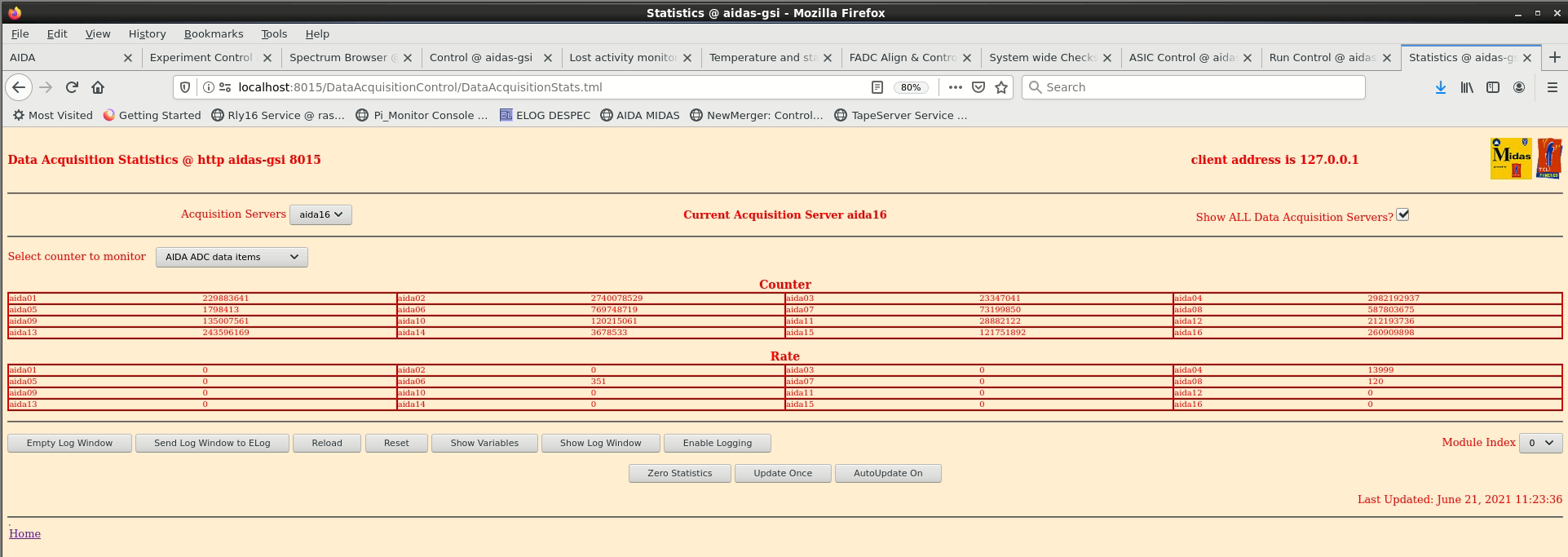Screen dimensions: 1568x557
Task: Expand the Acquisition Servers aida16 dropdown
Action: pos(320,214)
